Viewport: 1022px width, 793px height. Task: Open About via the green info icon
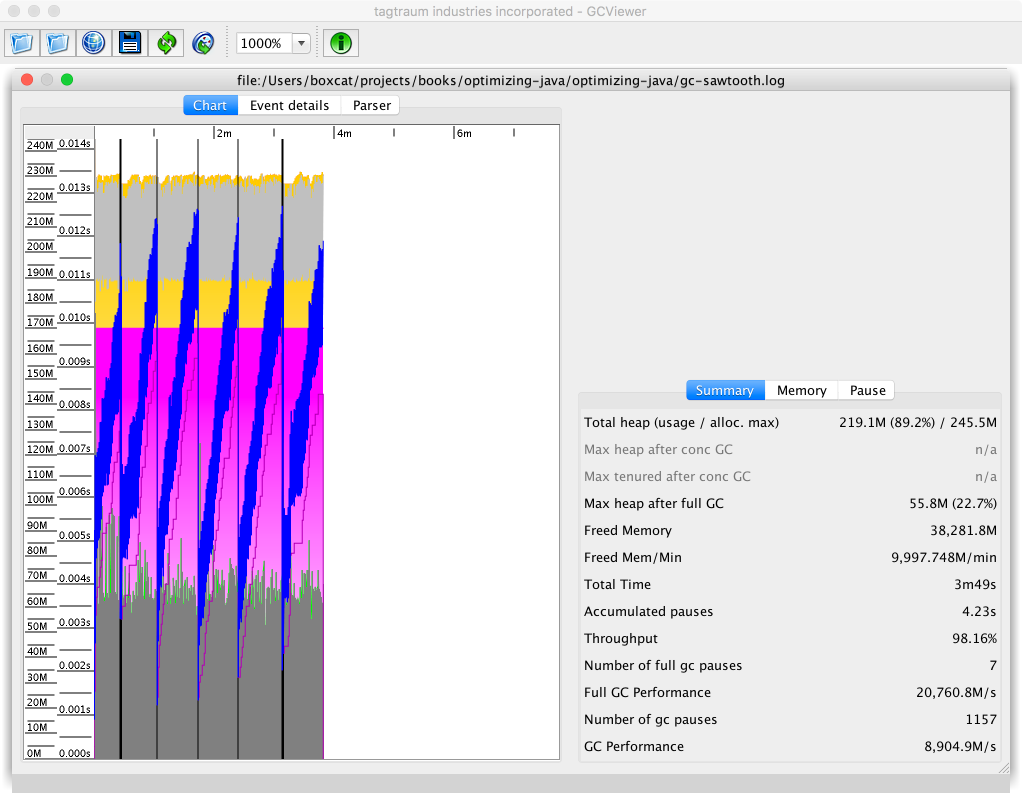(x=342, y=43)
